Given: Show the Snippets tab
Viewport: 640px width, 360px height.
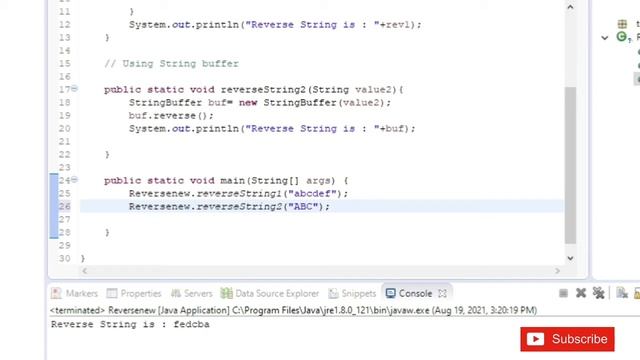Looking at the screenshot, I should tap(352, 293).
